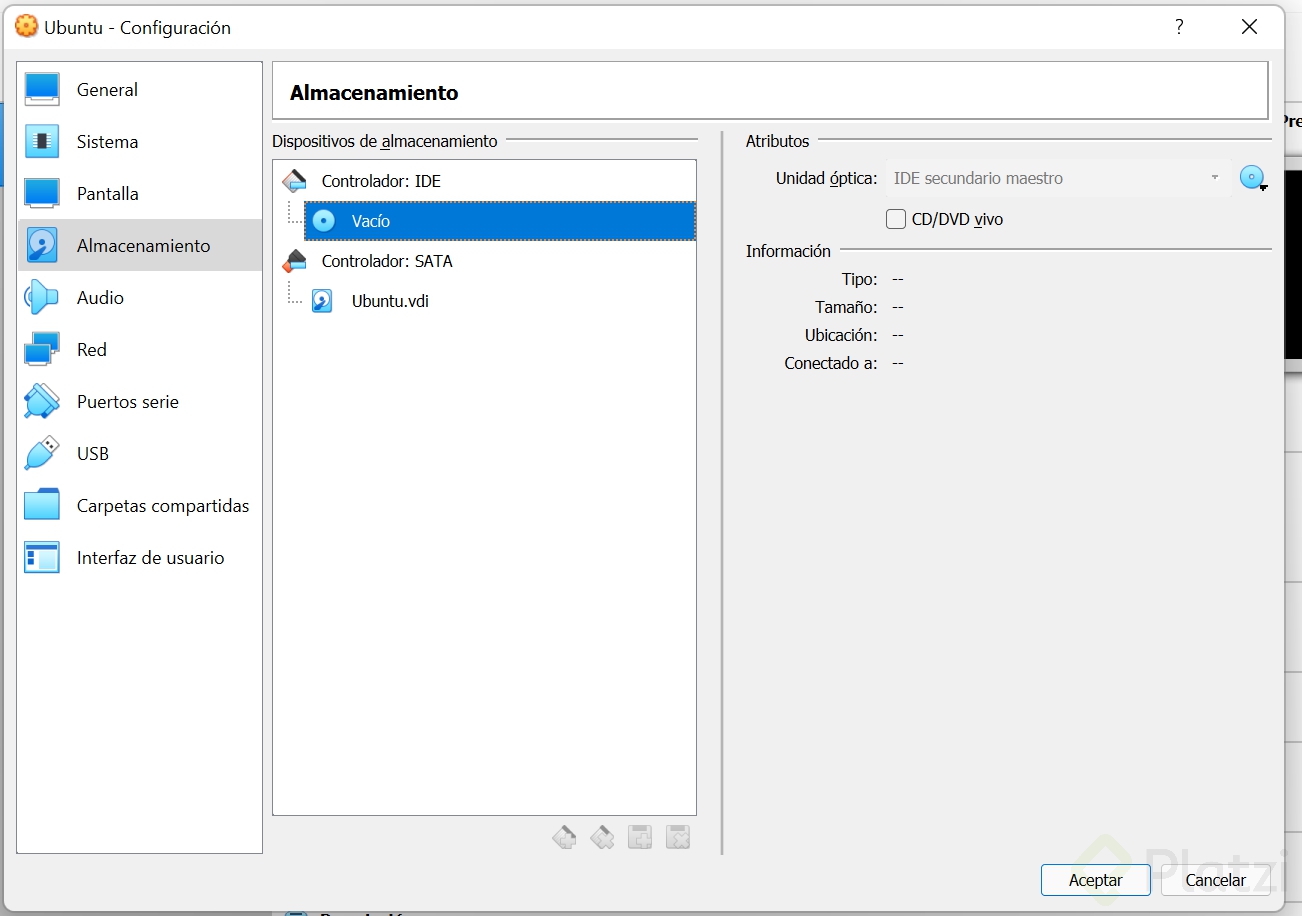Click the VirtualBox title bar icon

(27, 27)
